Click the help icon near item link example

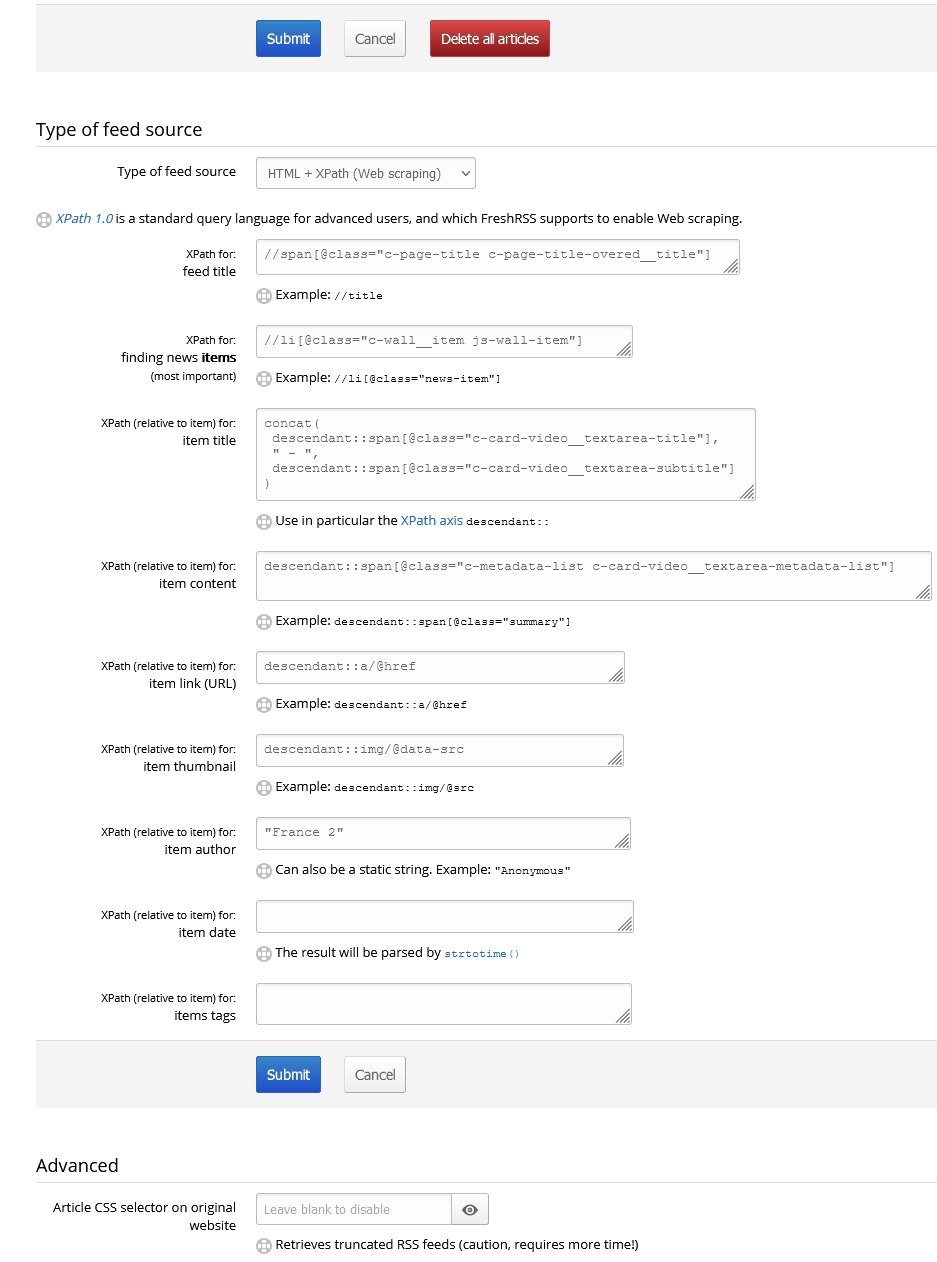click(x=264, y=704)
